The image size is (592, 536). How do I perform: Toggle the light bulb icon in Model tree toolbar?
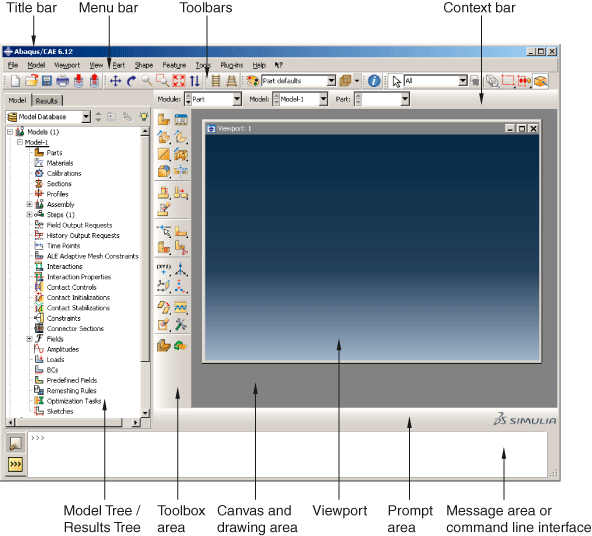pyautogui.click(x=143, y=117)
